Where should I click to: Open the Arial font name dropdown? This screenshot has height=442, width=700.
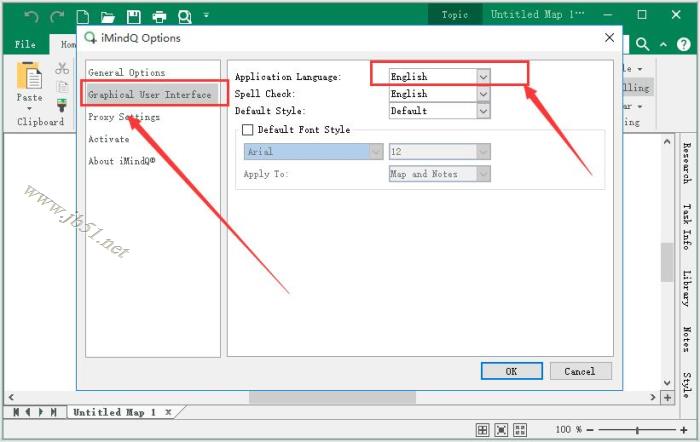pos(376,151)
